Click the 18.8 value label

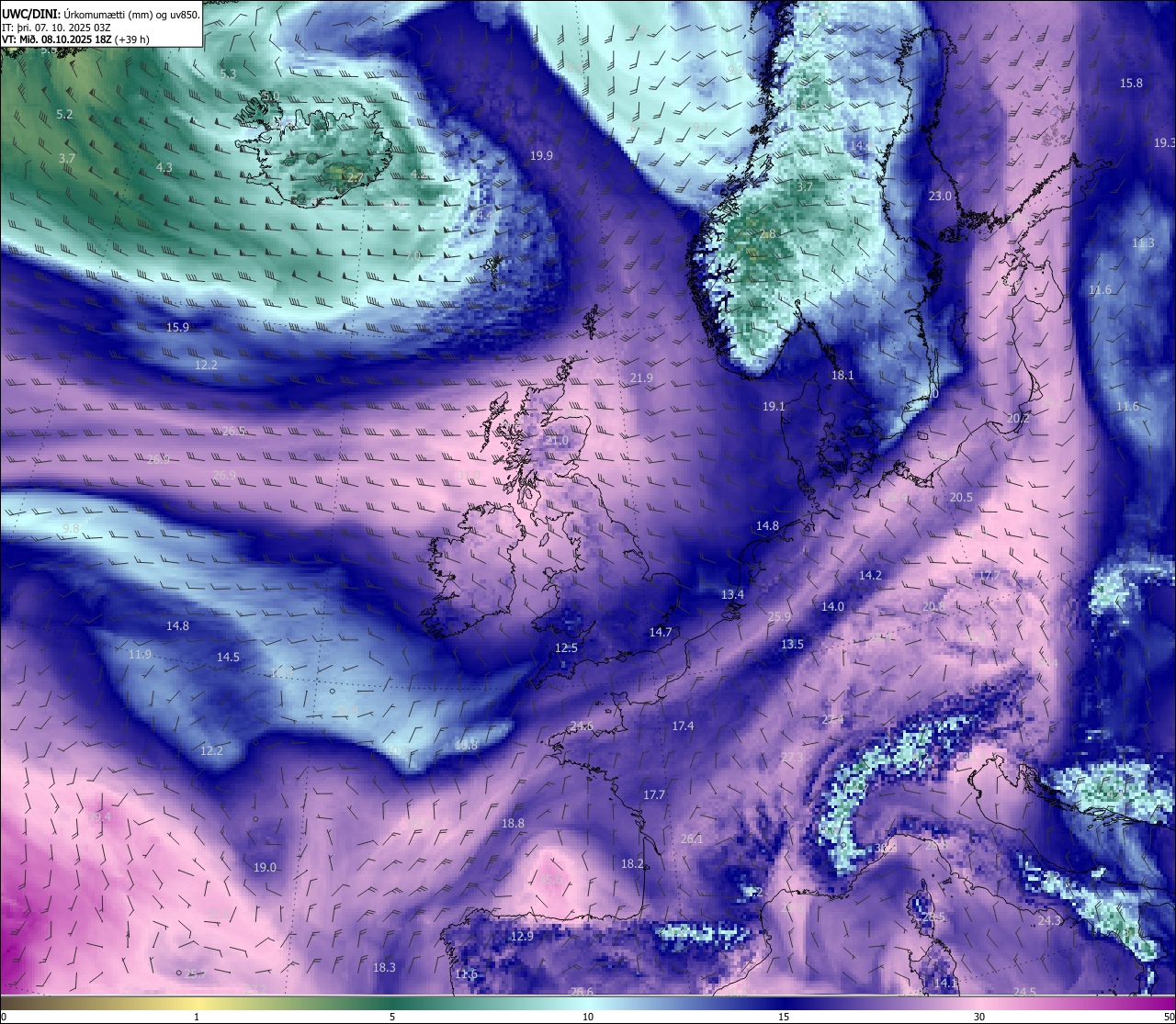[x=513, y=824]
